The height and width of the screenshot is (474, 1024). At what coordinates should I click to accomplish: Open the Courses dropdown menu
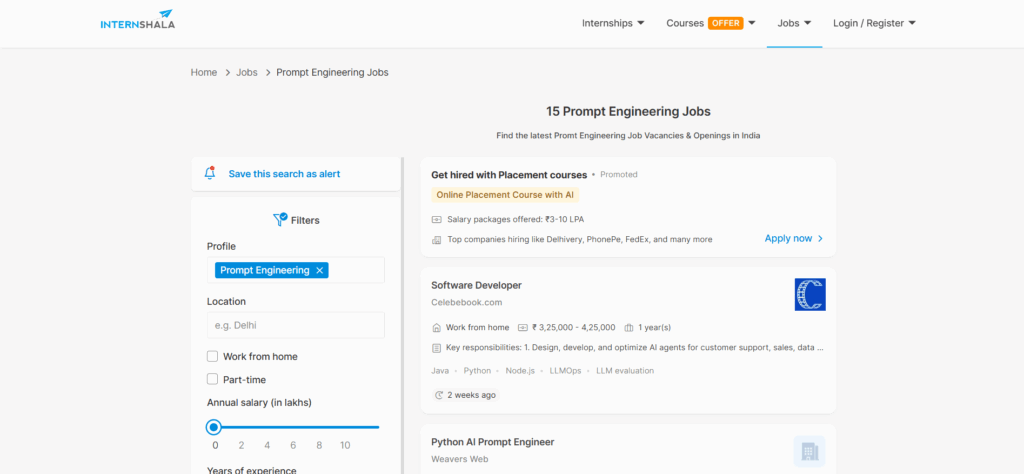710,23
